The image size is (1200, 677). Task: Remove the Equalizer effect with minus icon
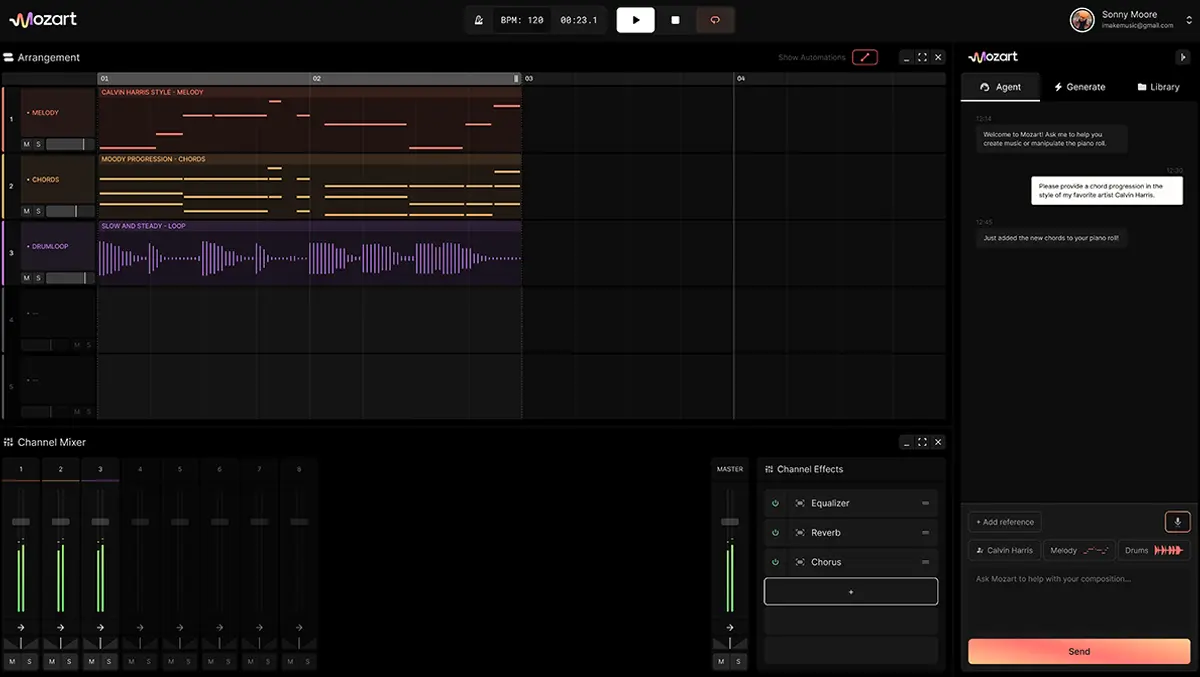pos(926,503)
